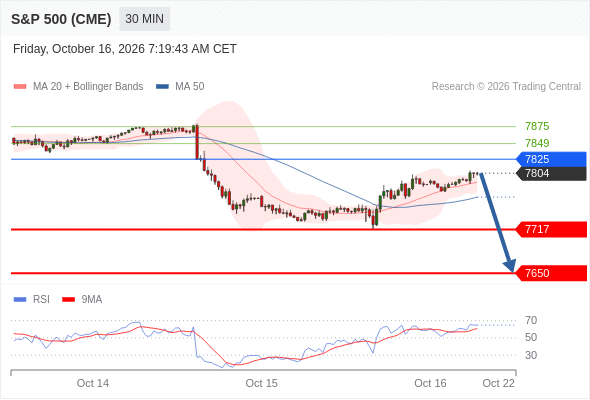Click the 9MA red legend swatch

[x=68, y=300]
